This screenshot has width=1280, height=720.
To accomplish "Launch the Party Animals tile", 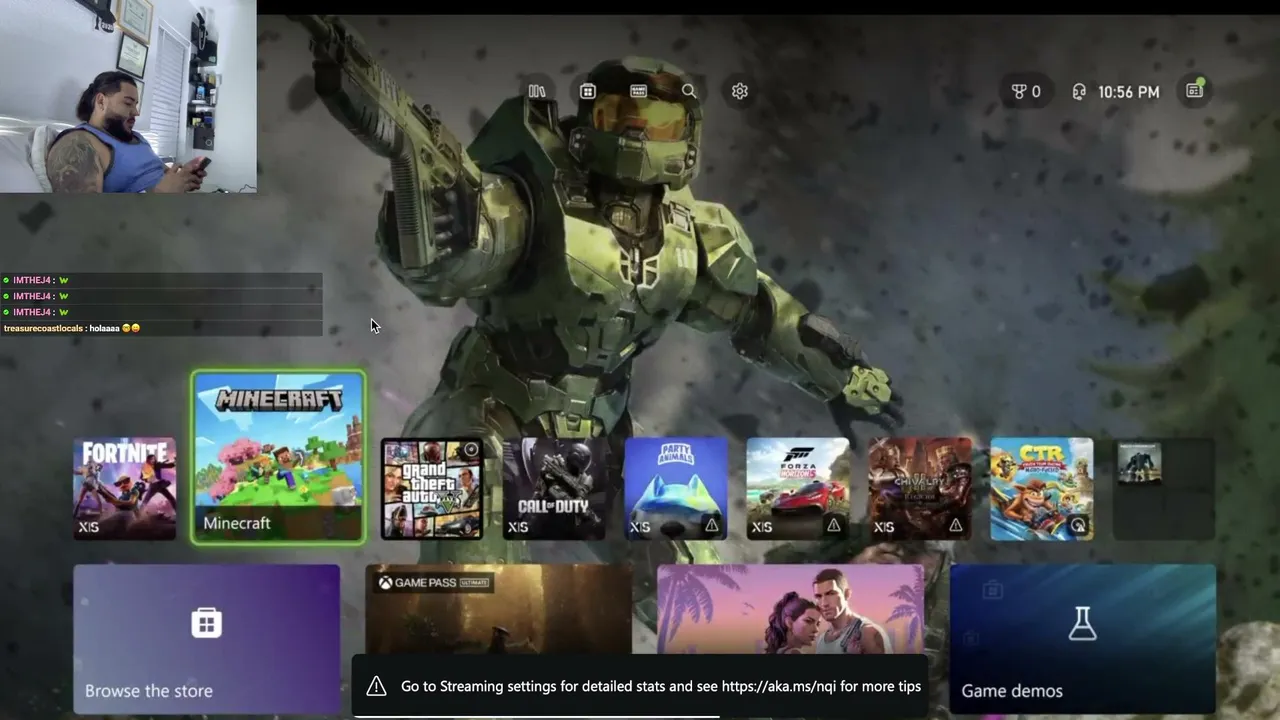I will pyautogui.click(x=676, y=489).
